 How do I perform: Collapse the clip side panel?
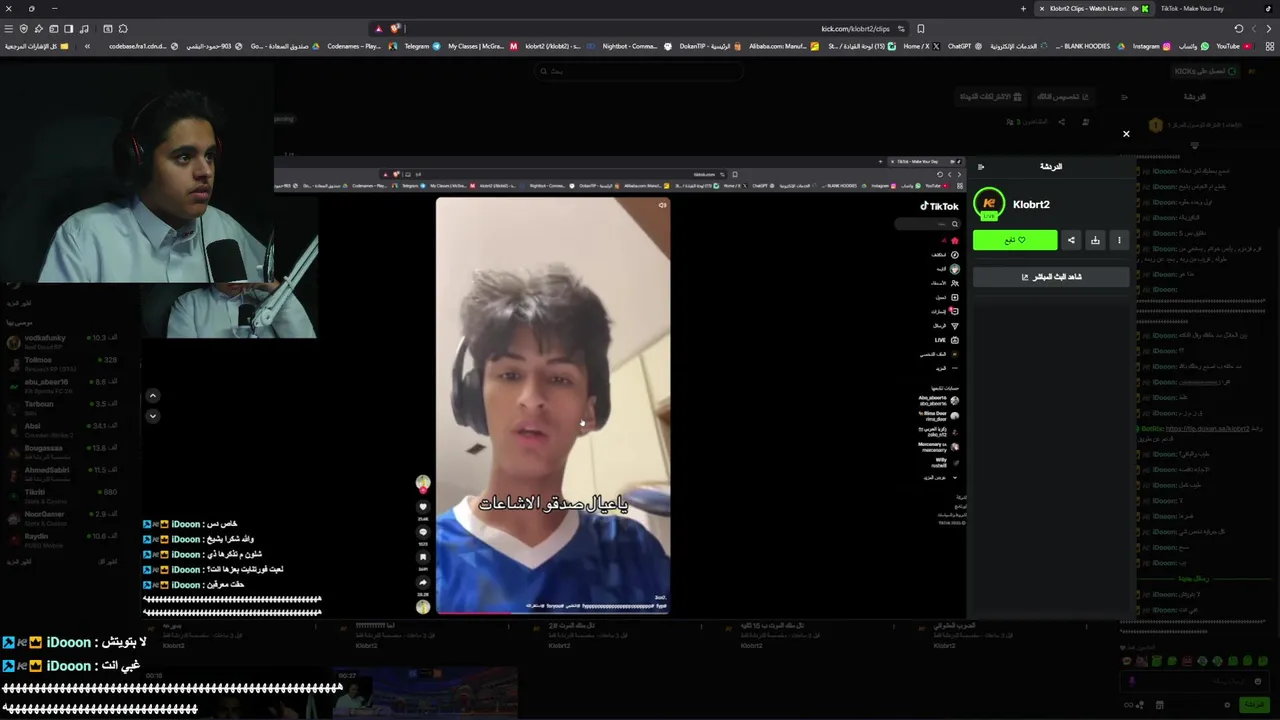click(981, 167)
